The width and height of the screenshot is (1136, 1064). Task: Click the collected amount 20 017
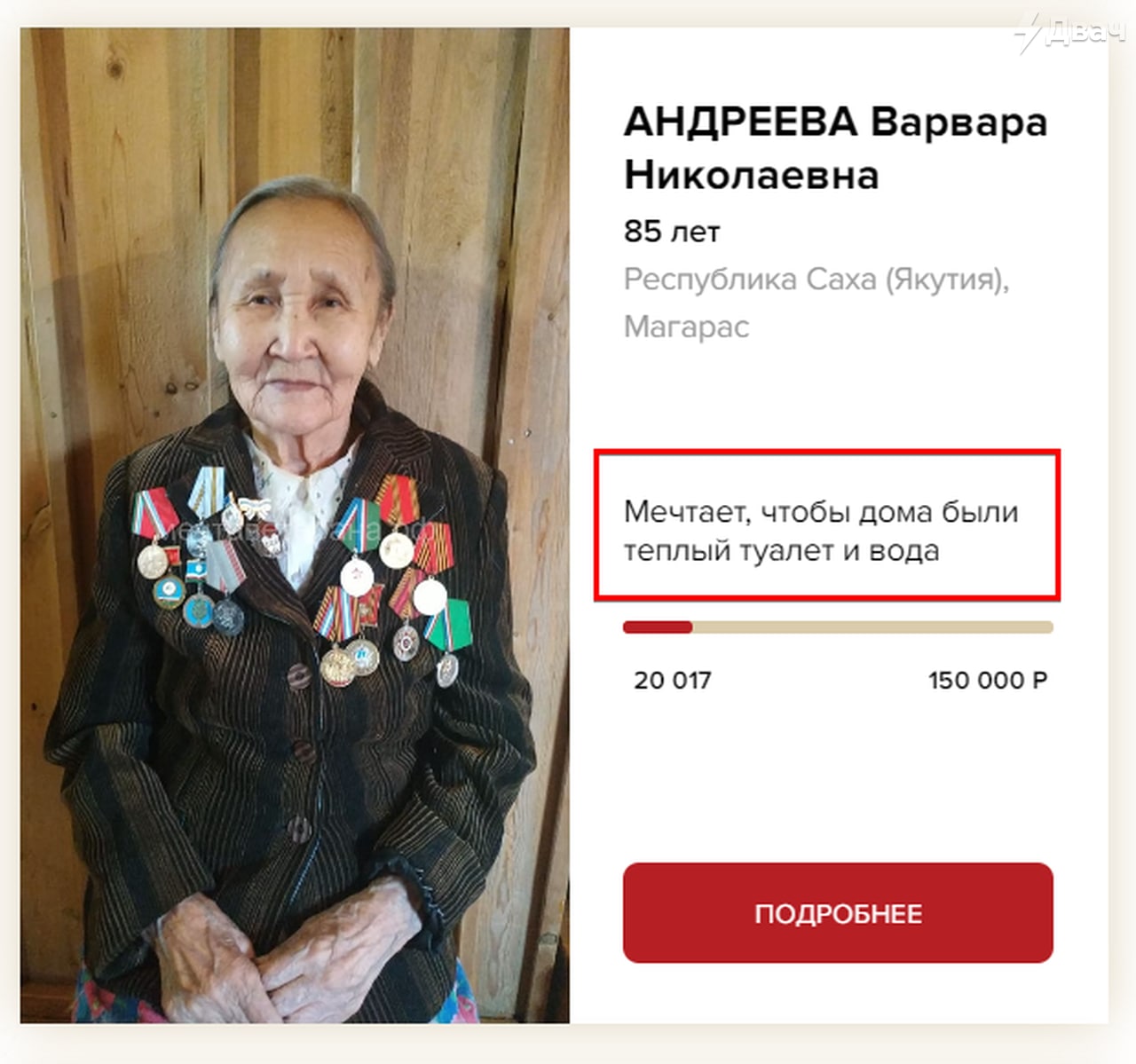pos(673,681)
